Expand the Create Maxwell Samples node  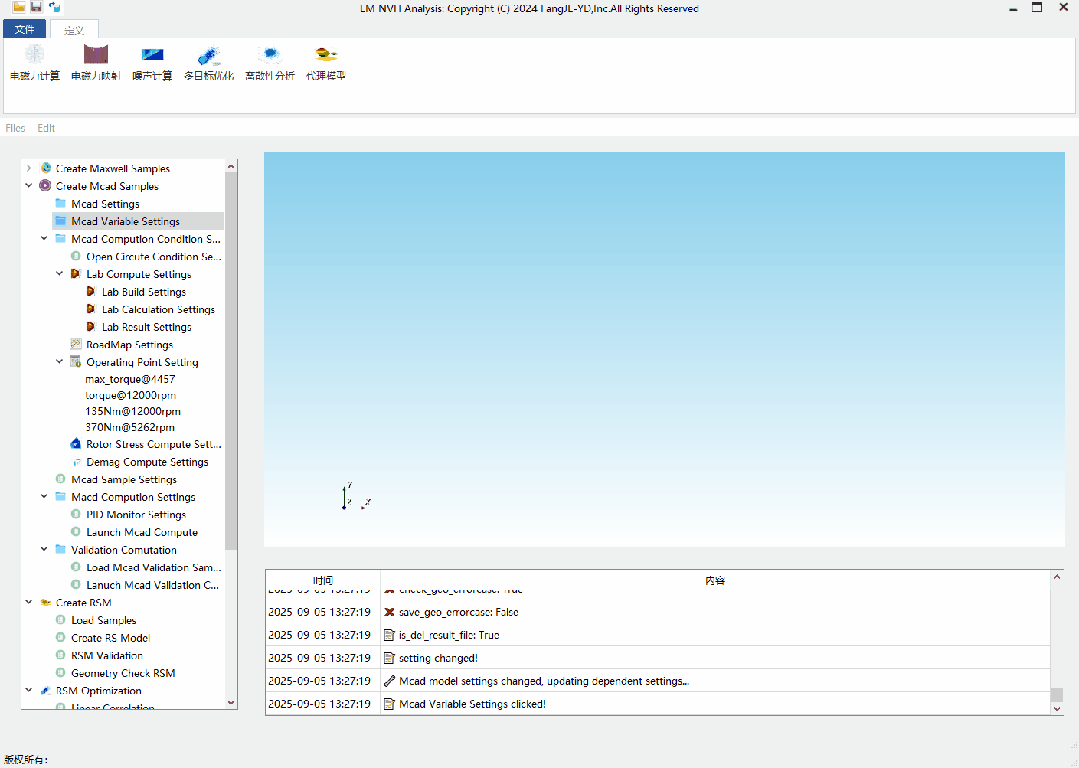[29, 168]
